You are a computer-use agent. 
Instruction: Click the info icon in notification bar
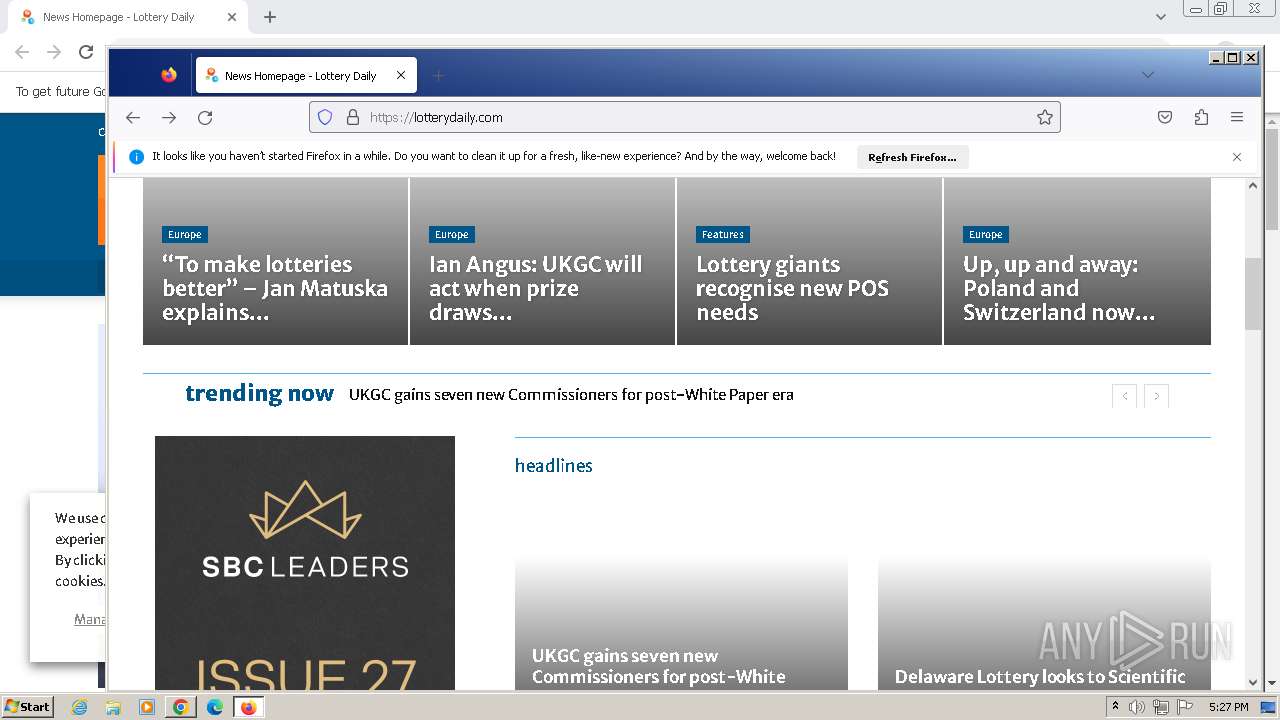pyautogui.click(x=137, y=157)
